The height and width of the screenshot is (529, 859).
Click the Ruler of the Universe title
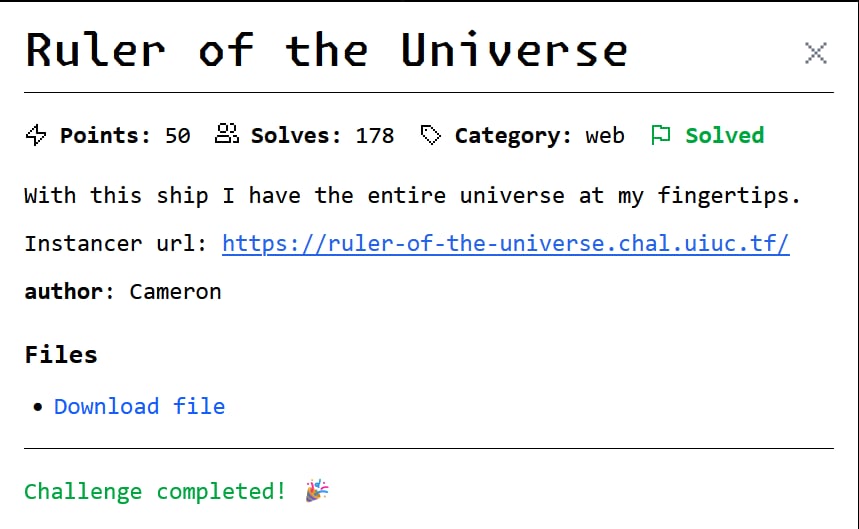click(327, 50)
